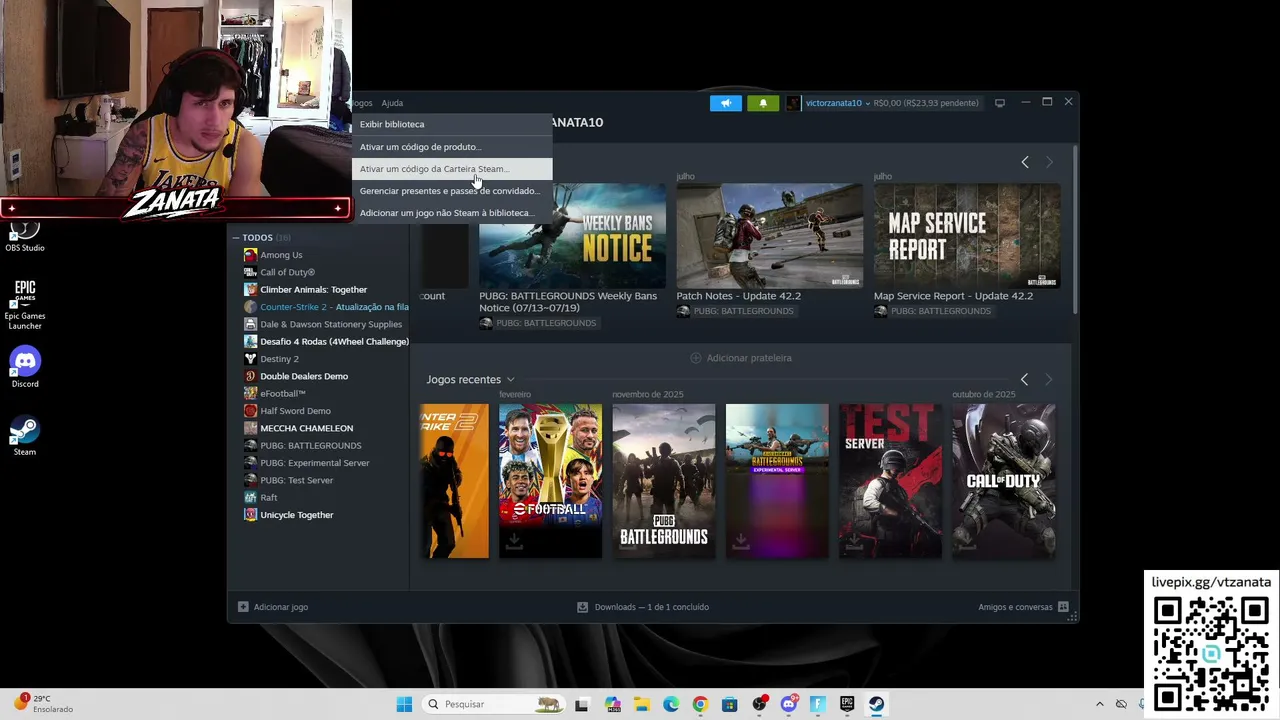Choose Ativar um código de produto
1280x720 pixels.
(x=452, y=147)
